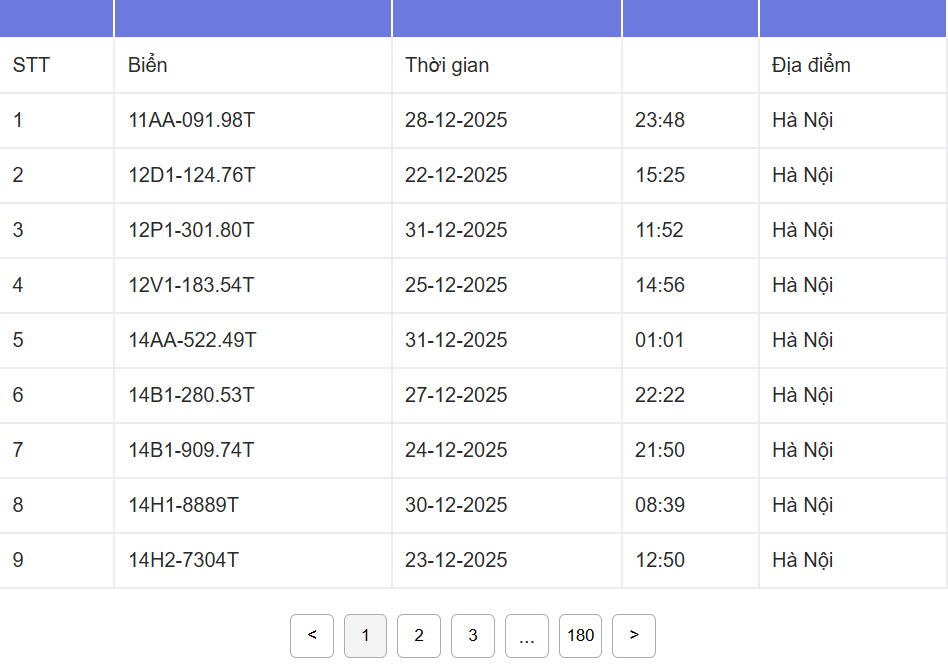Click plate 14B1-909.74T
The image size is (948, 672).
pos(191,451)
